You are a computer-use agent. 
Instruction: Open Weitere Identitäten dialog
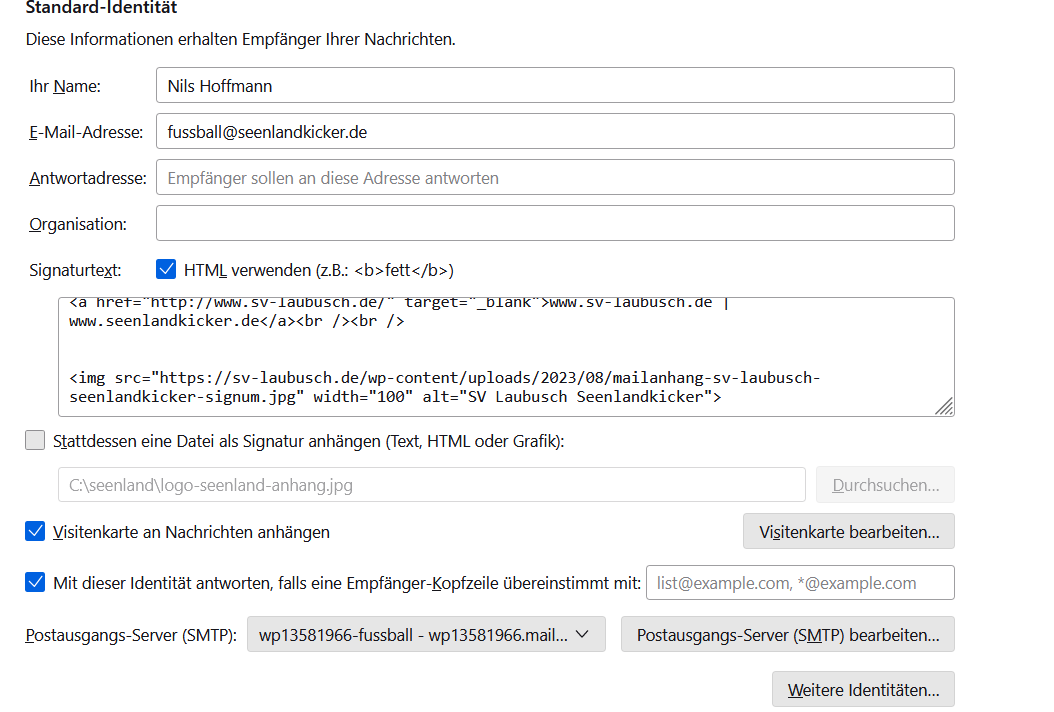point(862,690)
